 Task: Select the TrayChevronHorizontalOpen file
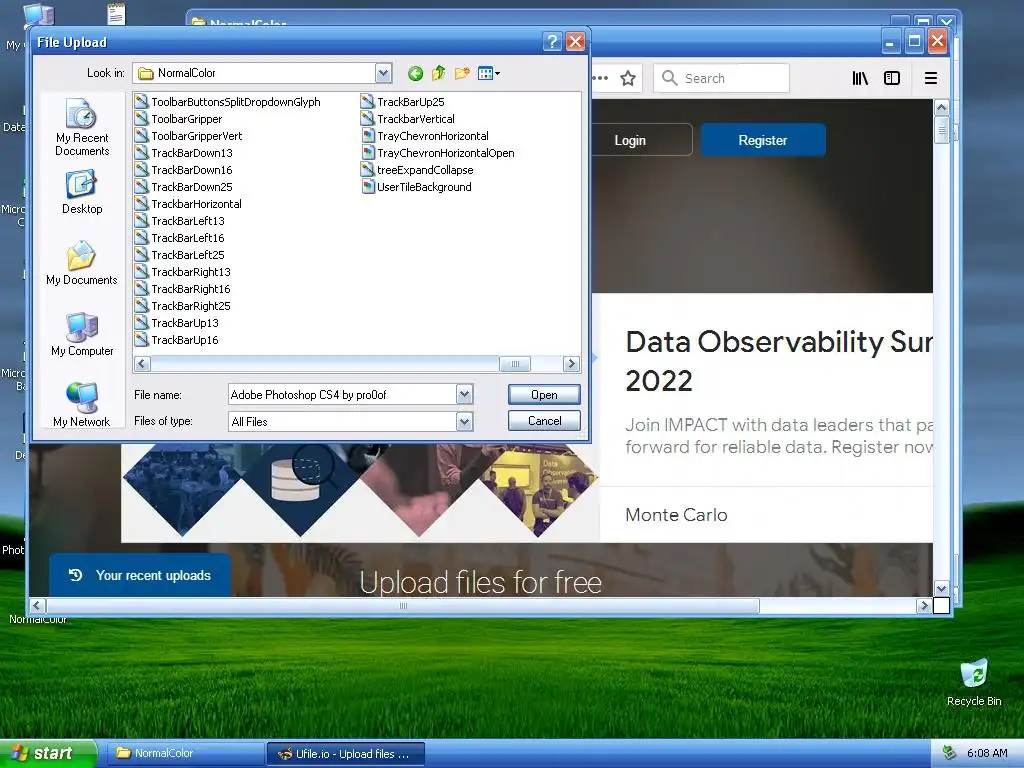(x=438, y=153)
